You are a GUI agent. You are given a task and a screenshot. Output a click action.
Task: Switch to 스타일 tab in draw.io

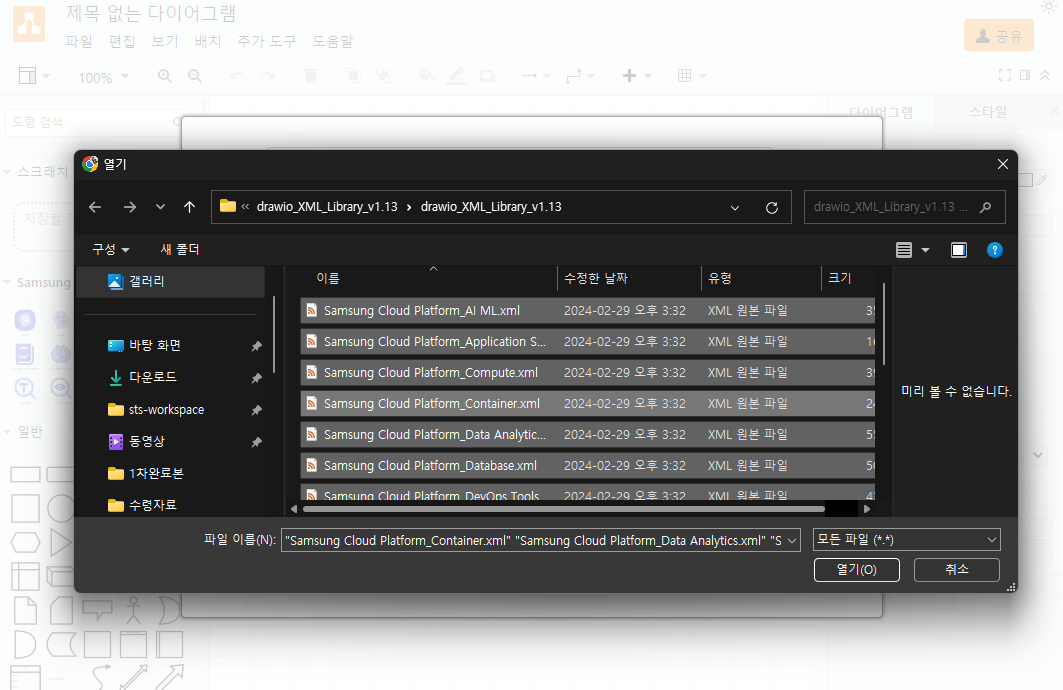pyautogui.click(x=988, y=112)
